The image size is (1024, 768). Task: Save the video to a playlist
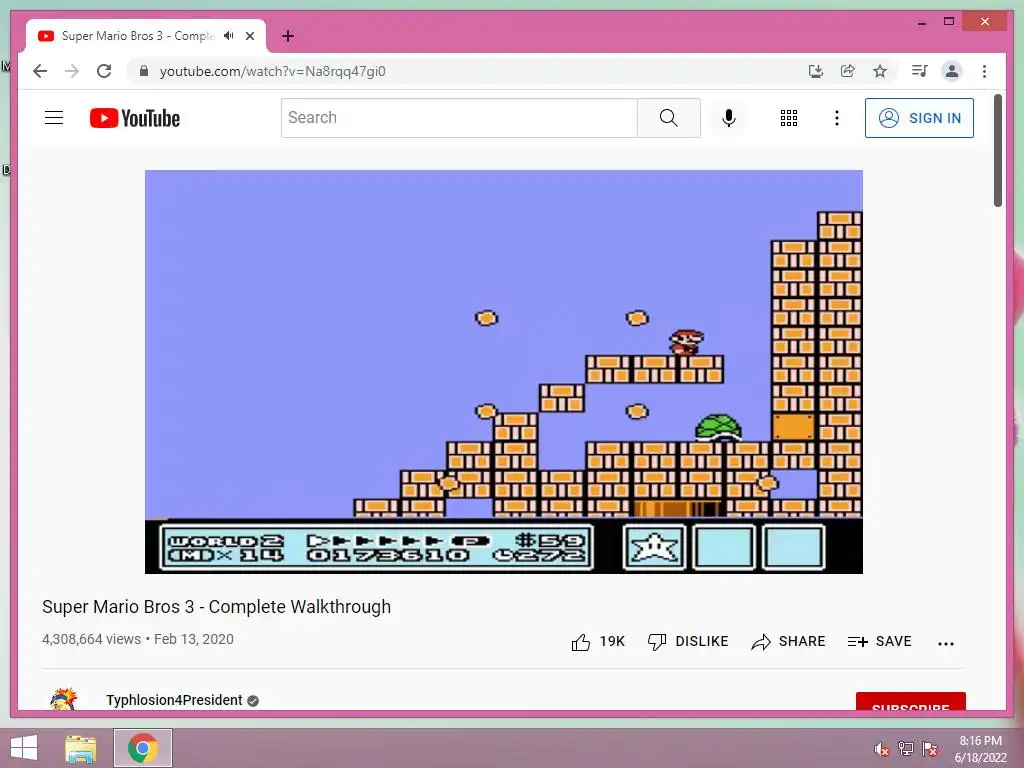pos(879,642)
